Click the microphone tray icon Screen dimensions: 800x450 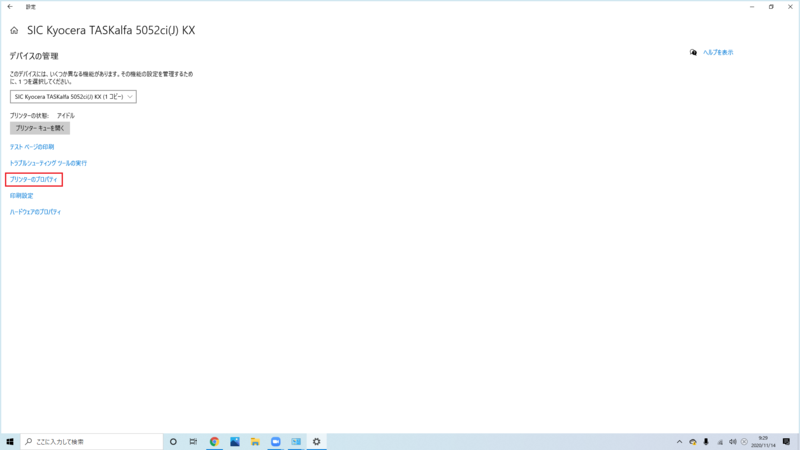706,442
